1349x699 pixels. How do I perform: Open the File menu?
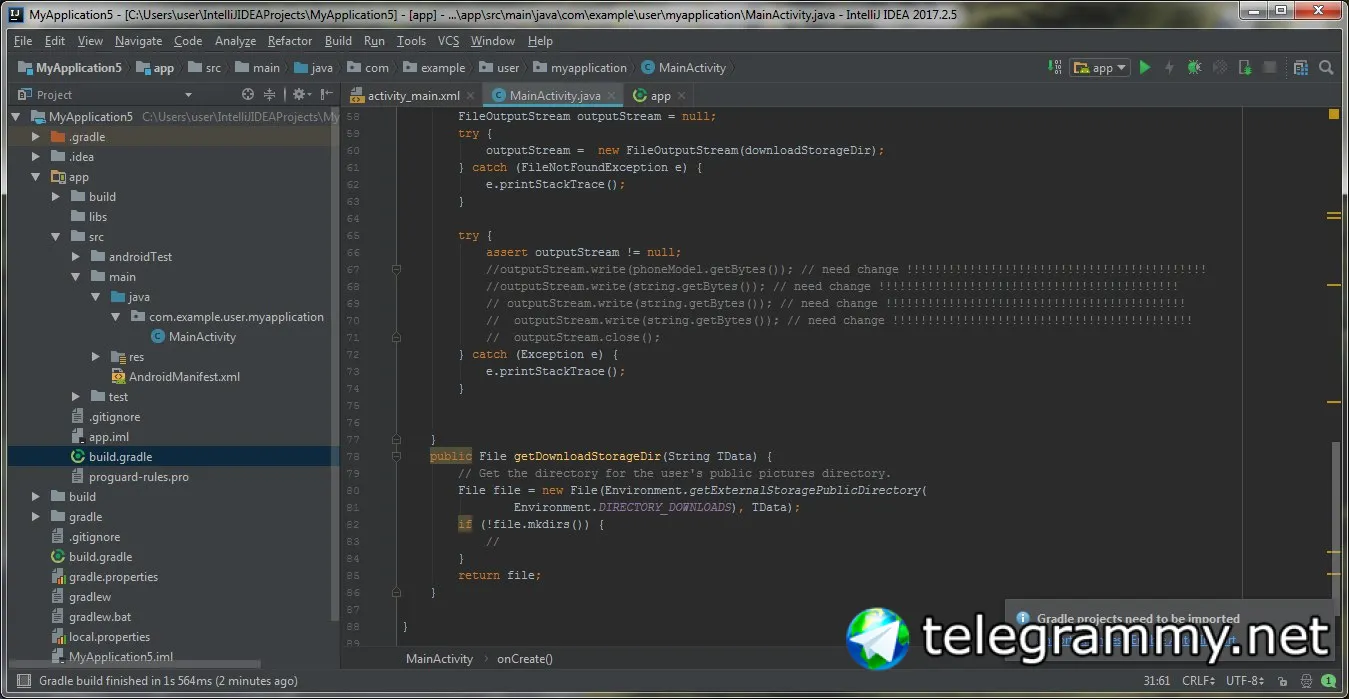[23, 41]
